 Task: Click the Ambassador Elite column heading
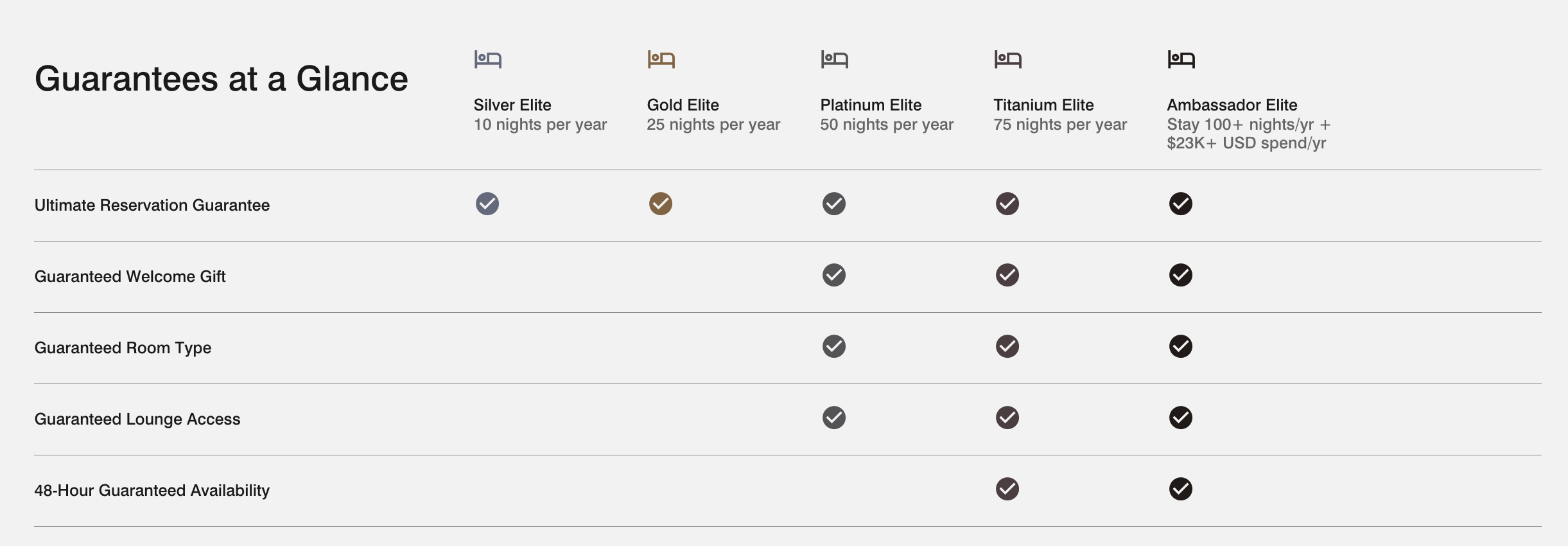point(1232,105)
